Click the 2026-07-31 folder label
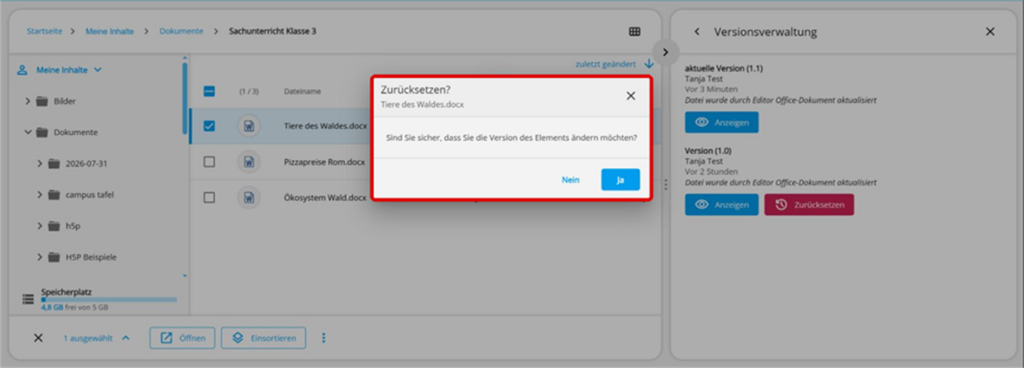Screen dimensions: 1024x368 pyautogui.click(x=86, y=164)
